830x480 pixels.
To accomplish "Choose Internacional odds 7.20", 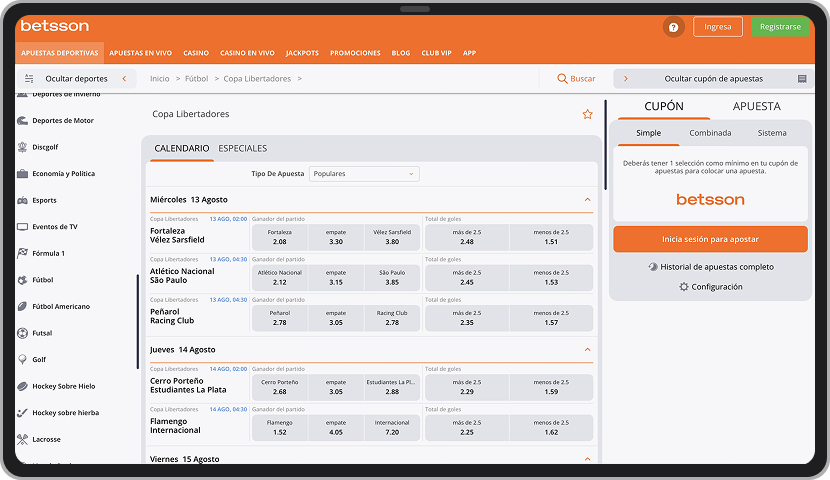I will pos(392,428).
